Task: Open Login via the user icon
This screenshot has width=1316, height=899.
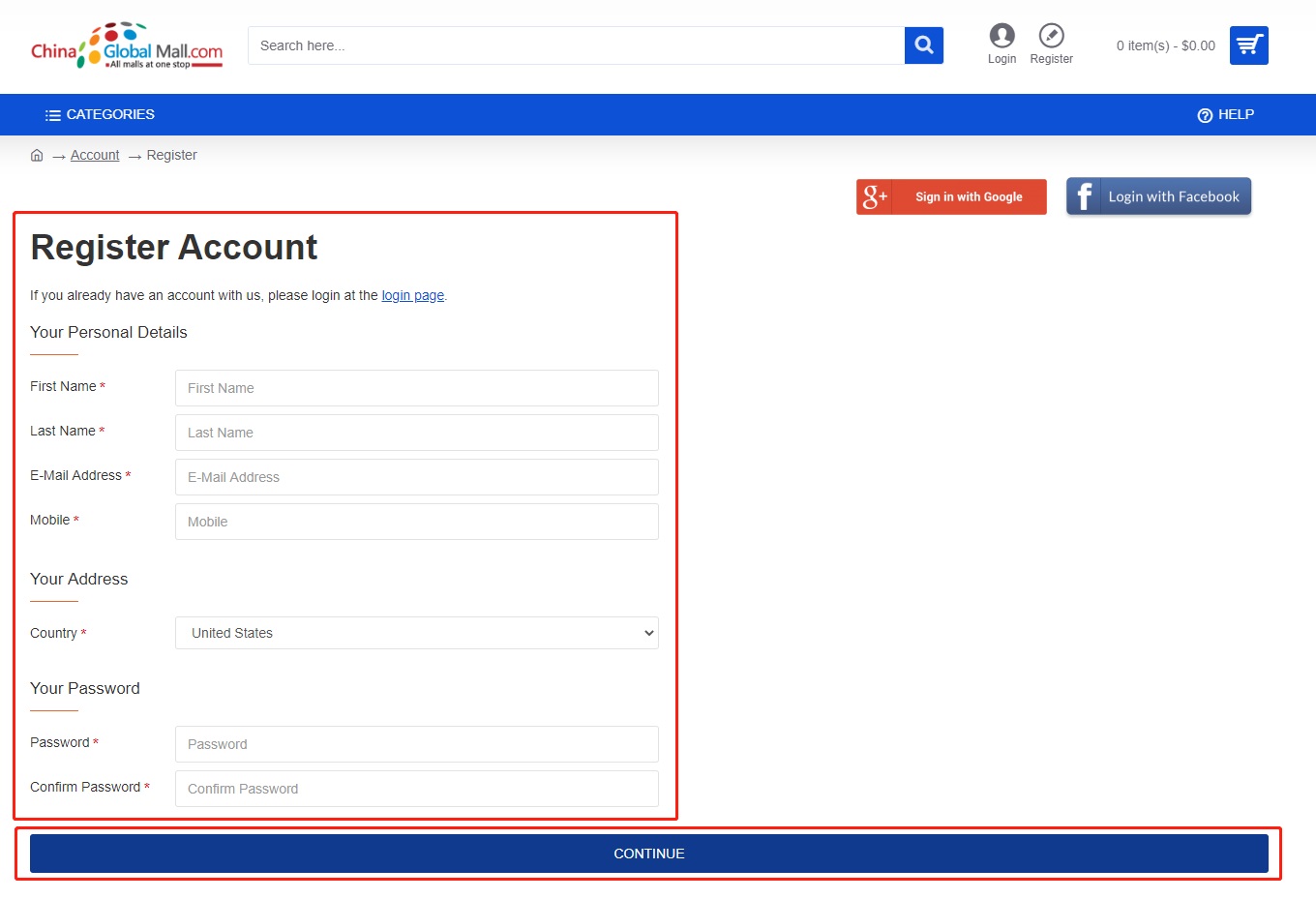Action: click(1002, 45)
